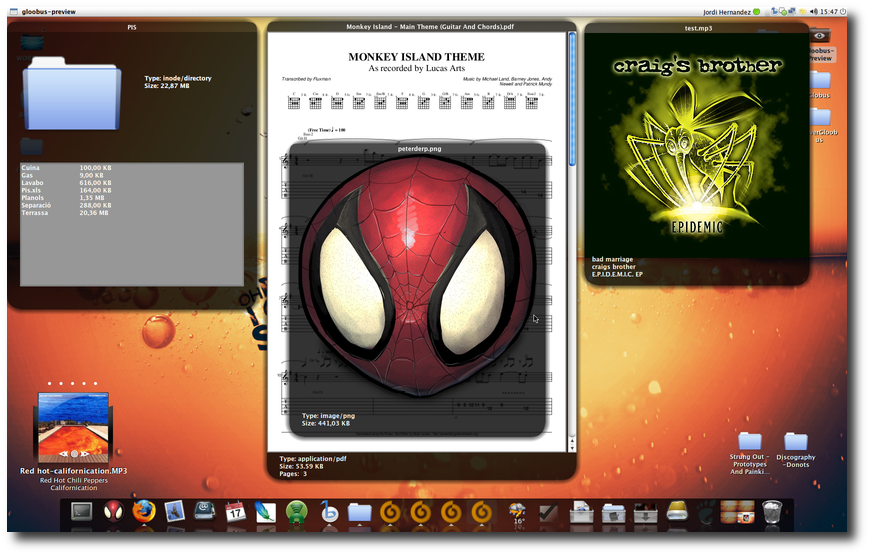Select the Lavabo row in PIS list

click(x=131, y=183)
